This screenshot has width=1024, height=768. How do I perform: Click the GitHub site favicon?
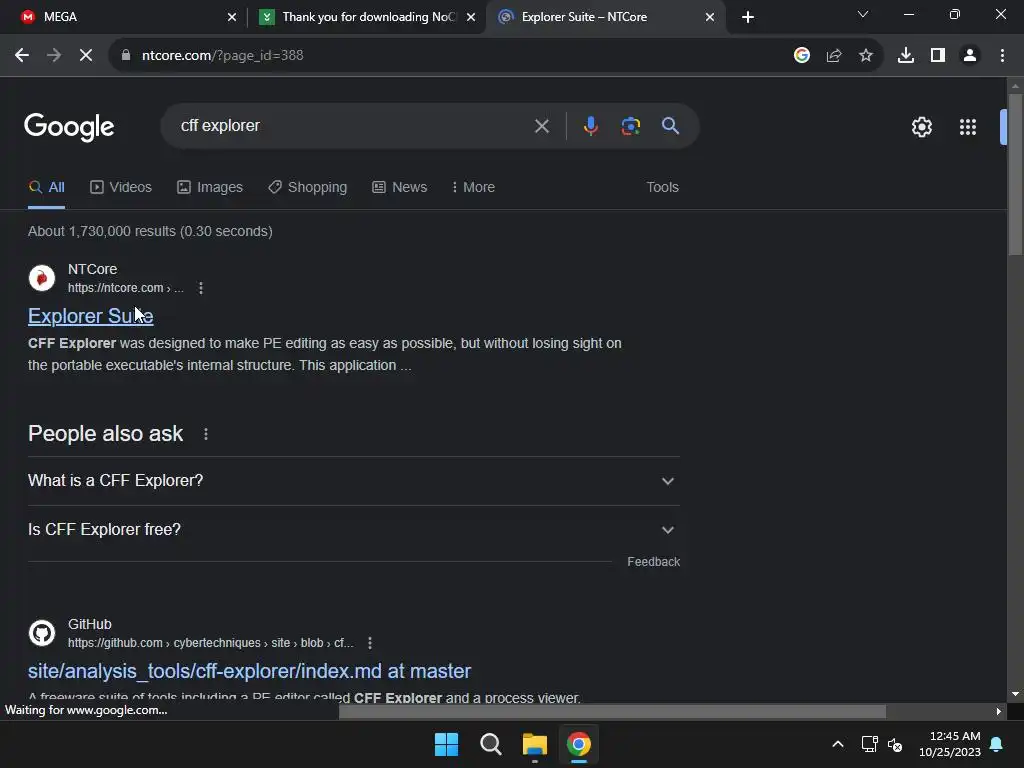tap(42, 633)
